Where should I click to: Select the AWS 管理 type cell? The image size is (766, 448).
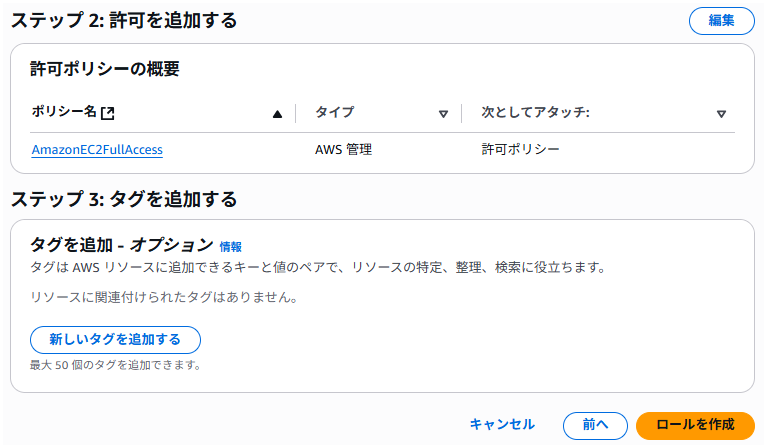point(343,150)
